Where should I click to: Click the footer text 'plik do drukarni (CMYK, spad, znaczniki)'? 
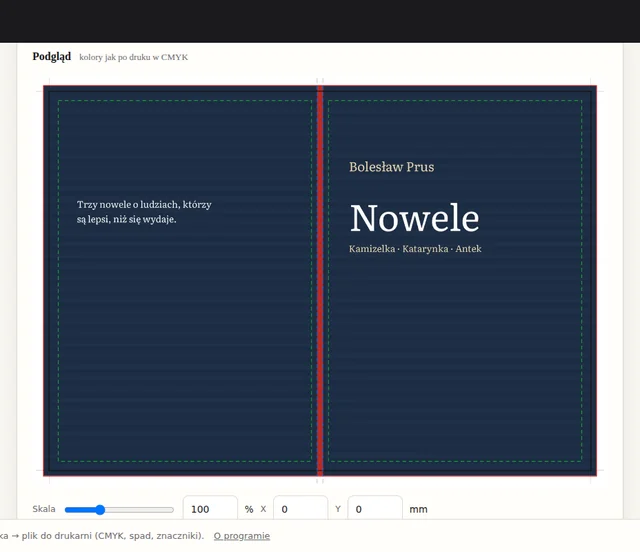tap(113, 536)
